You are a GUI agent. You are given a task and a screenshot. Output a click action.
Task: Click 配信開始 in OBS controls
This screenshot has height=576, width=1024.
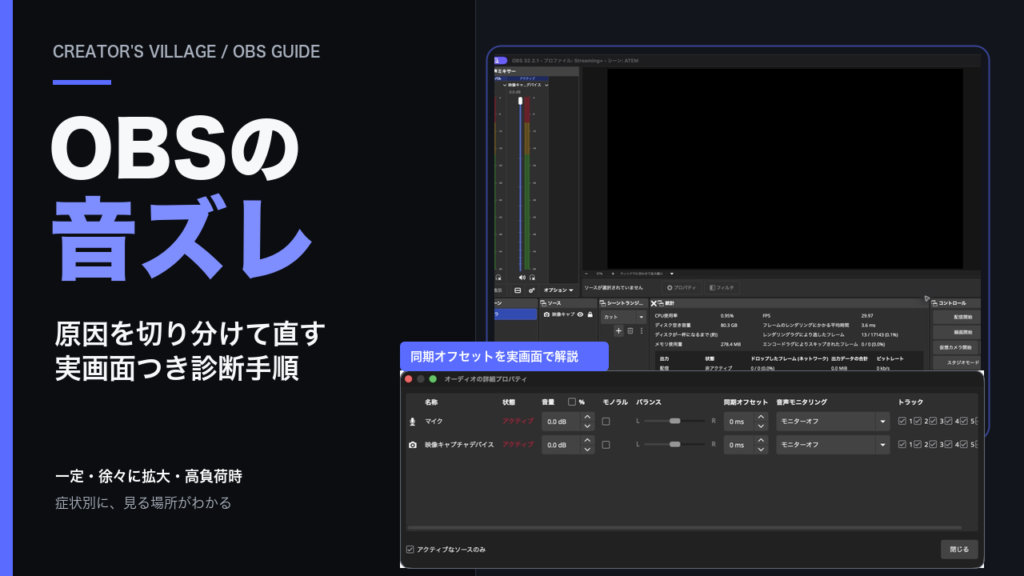pos(957,317)
